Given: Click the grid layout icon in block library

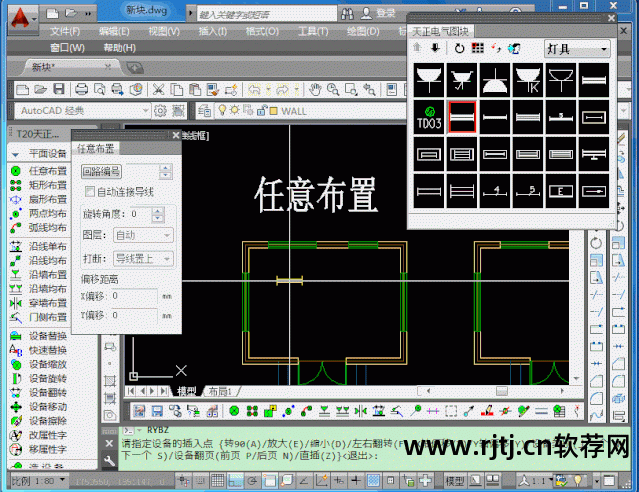Looking at the screenshot, I should 478,49.
